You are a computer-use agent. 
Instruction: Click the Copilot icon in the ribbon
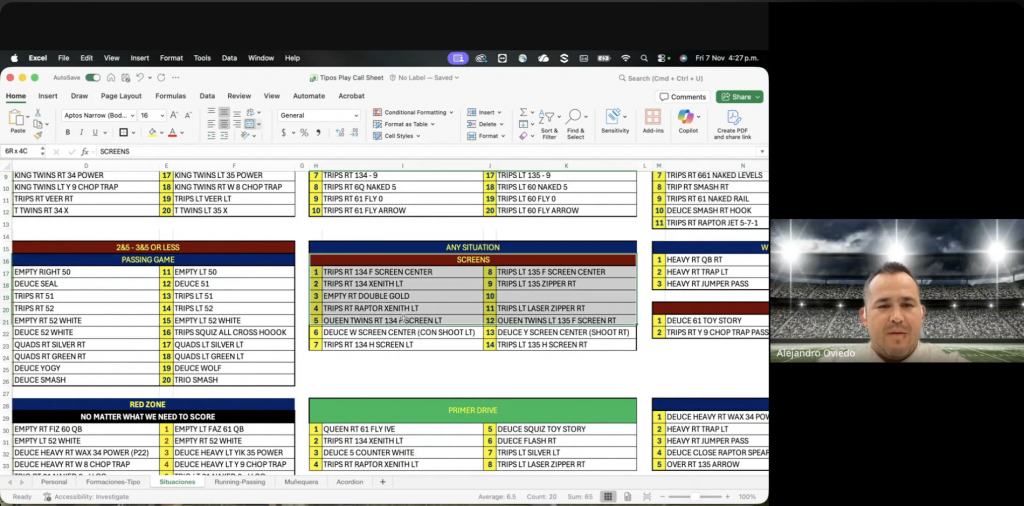coord(687,118)
